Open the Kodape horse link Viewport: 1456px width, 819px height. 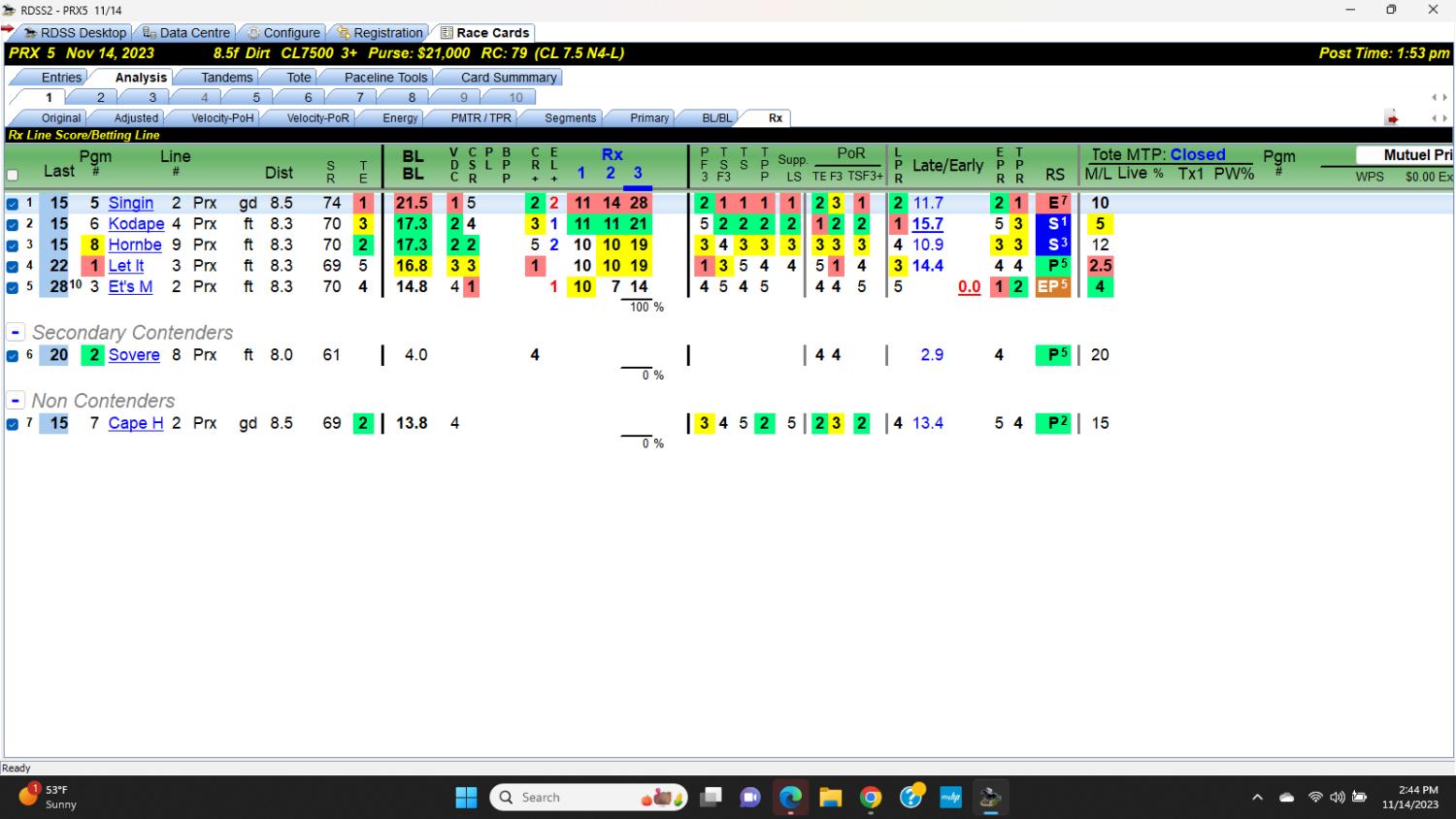[x=136, y=224]
